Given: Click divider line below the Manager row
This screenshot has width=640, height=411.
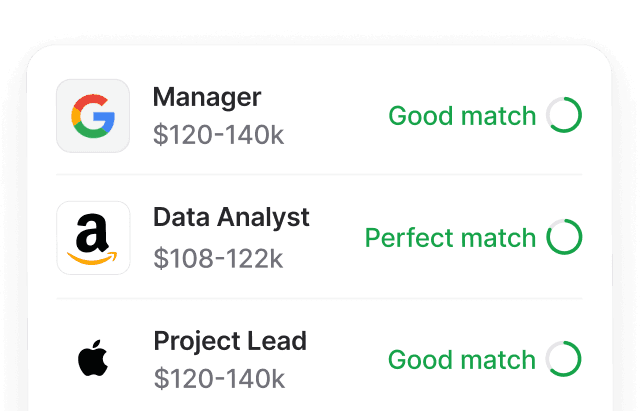Looking at the screenshot, I should point(319,175).
